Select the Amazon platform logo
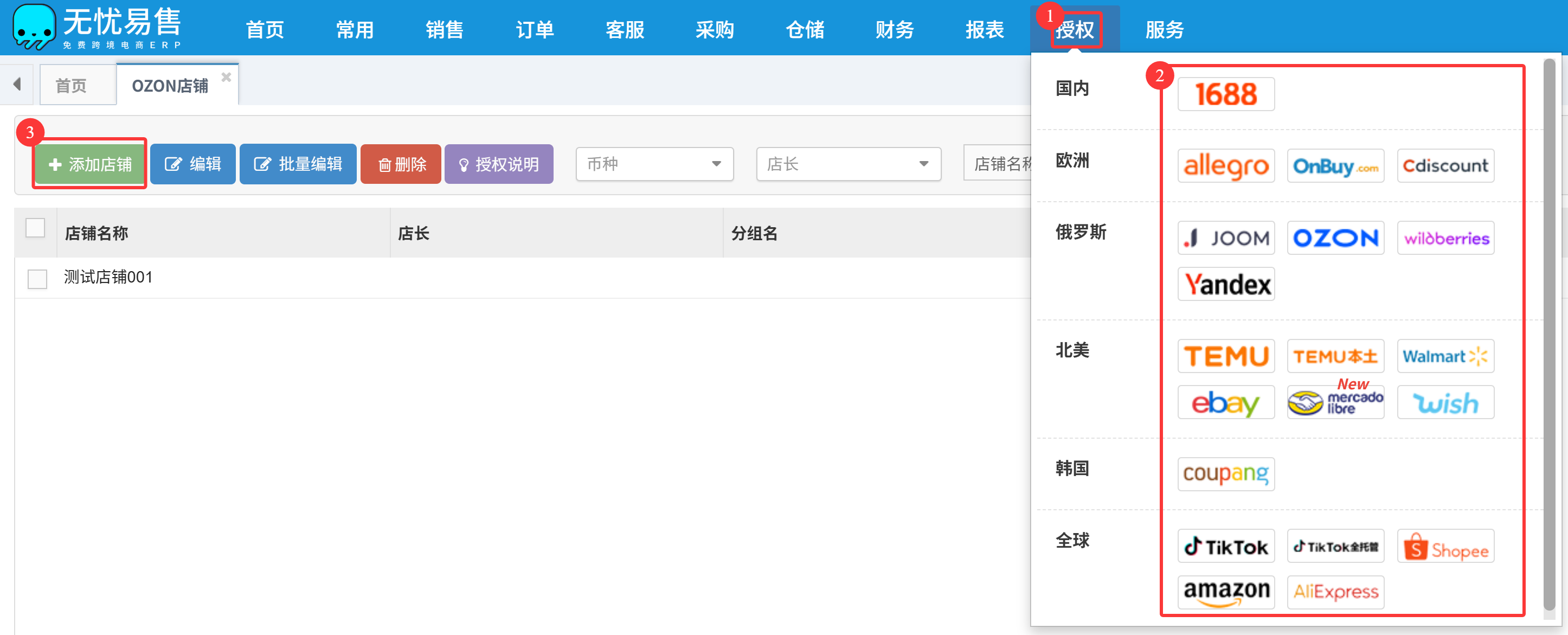 (1225, 592)
